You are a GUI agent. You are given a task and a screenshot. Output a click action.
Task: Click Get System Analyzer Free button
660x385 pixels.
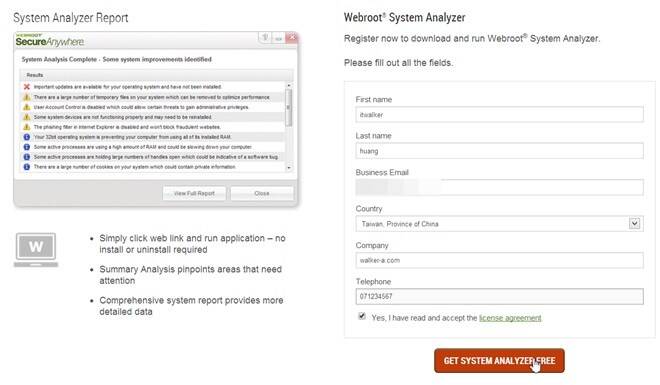(x=499, y=361)
